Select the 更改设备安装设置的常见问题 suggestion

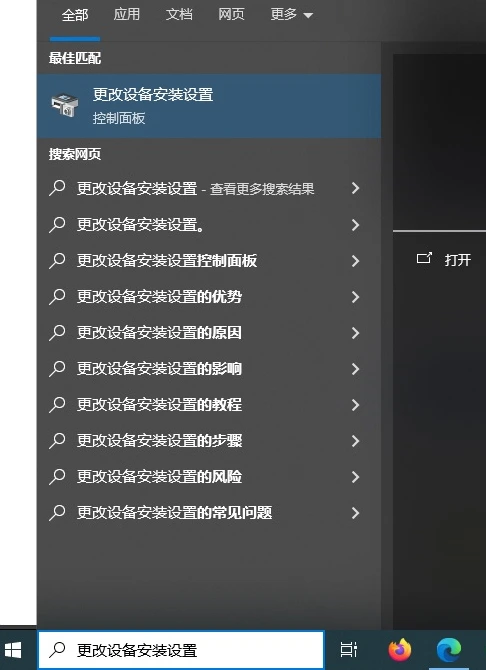(x=209, y=513)
